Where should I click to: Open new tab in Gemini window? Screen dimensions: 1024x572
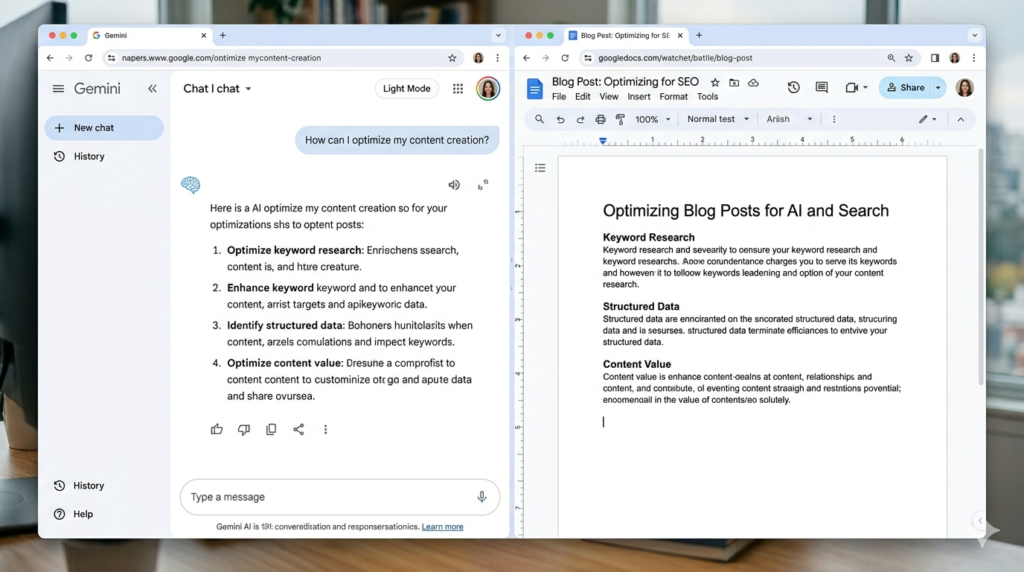pyautogui.click(x=223, y=35)
